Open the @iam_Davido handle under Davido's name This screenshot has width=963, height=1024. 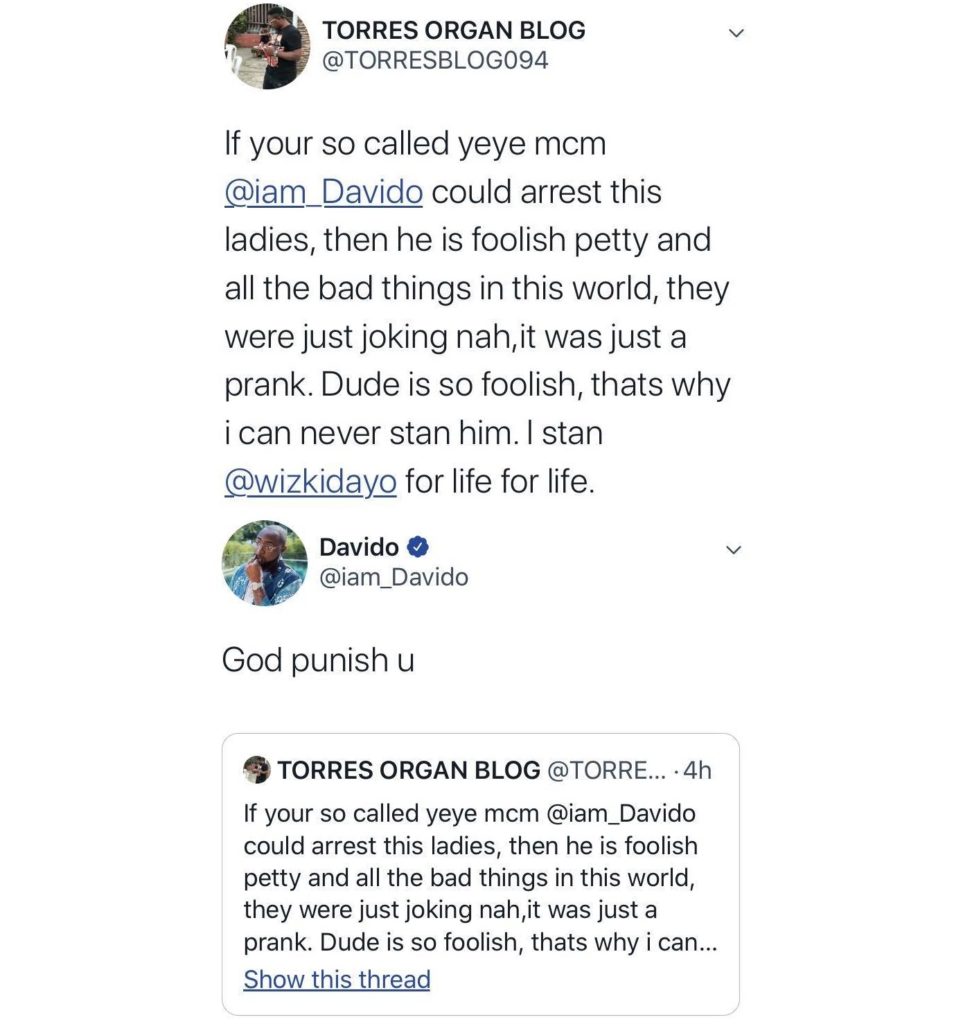pyautogui.click(x=393, y=577)
